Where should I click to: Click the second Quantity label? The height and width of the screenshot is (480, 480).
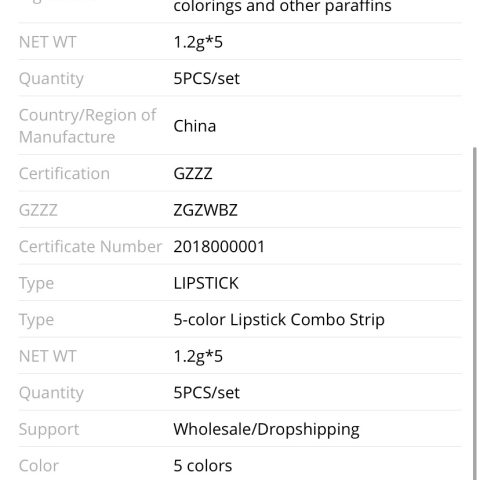click(51, 393)
